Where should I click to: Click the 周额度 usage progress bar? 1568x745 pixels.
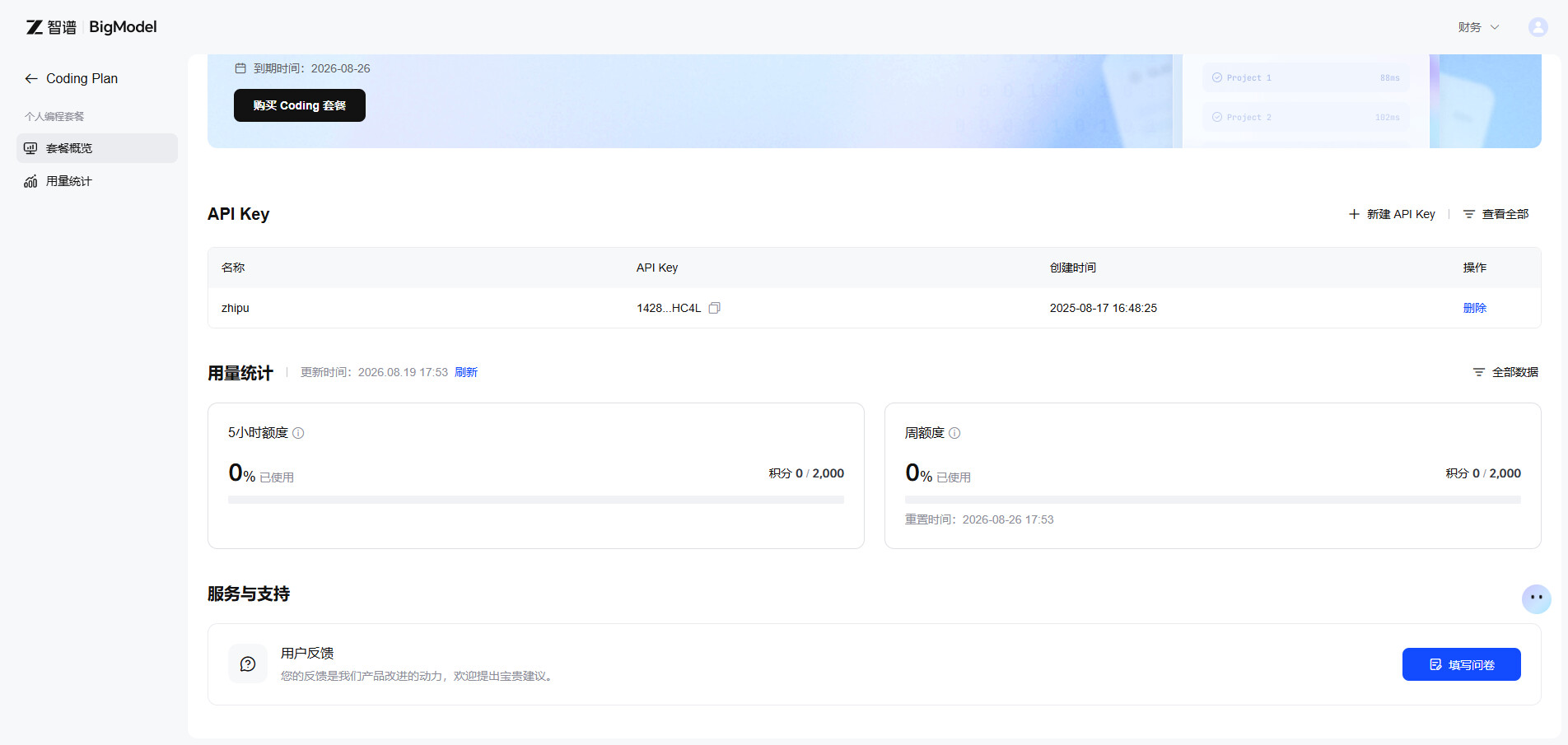[x=1213, y=500]
